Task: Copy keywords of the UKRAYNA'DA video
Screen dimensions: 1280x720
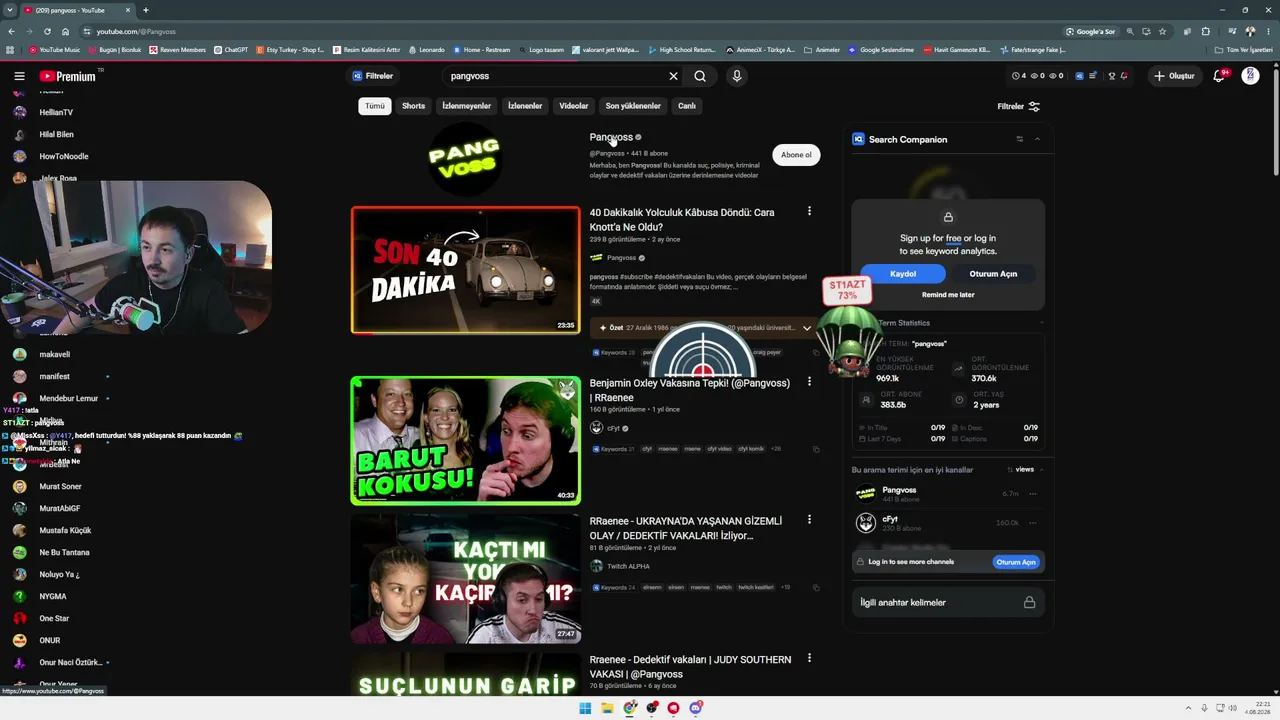Action: (816, 588)
